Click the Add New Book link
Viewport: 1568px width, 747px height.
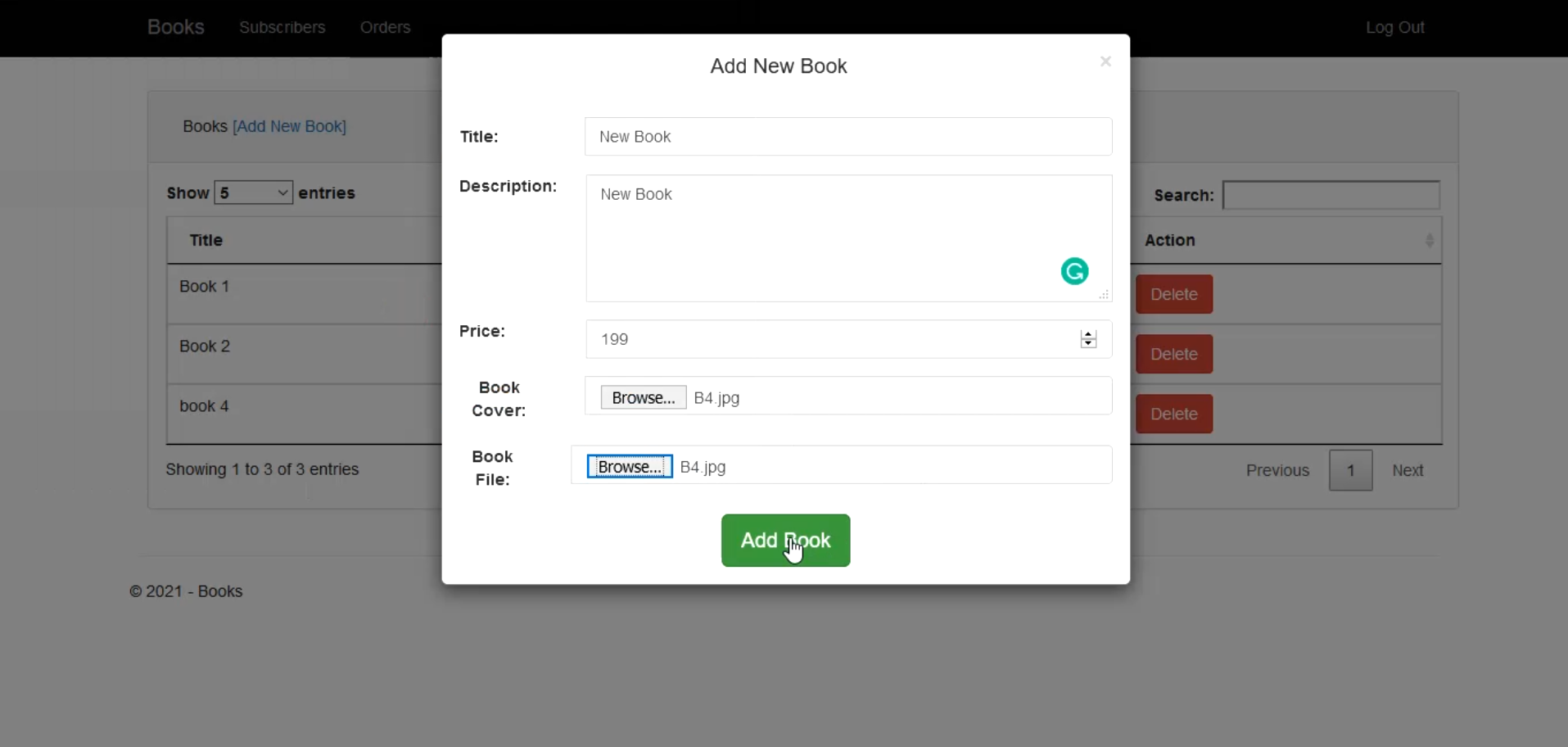[289, 126]
